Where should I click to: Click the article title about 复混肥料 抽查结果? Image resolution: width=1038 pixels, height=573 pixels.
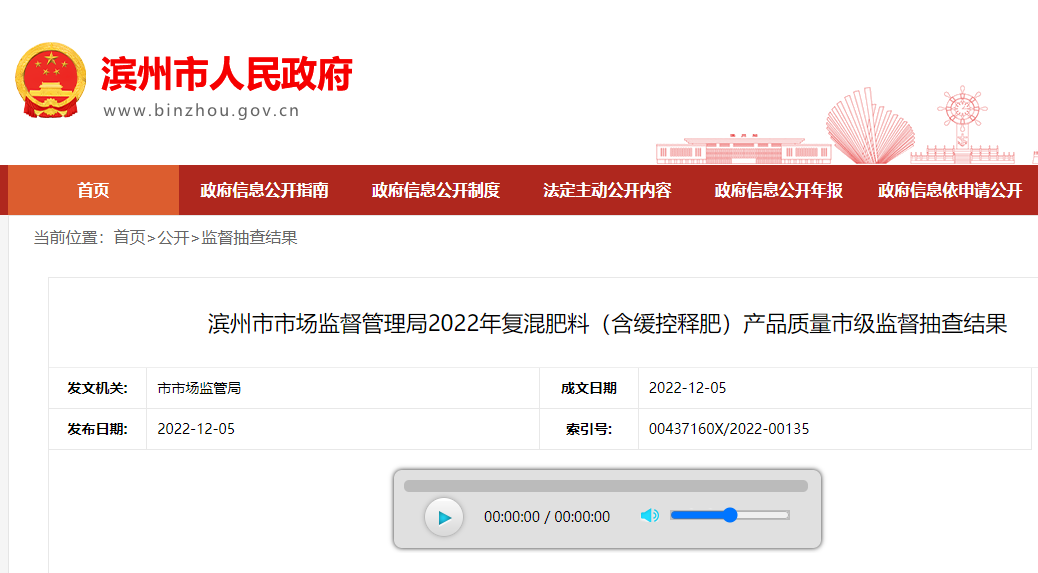point(607,324)
